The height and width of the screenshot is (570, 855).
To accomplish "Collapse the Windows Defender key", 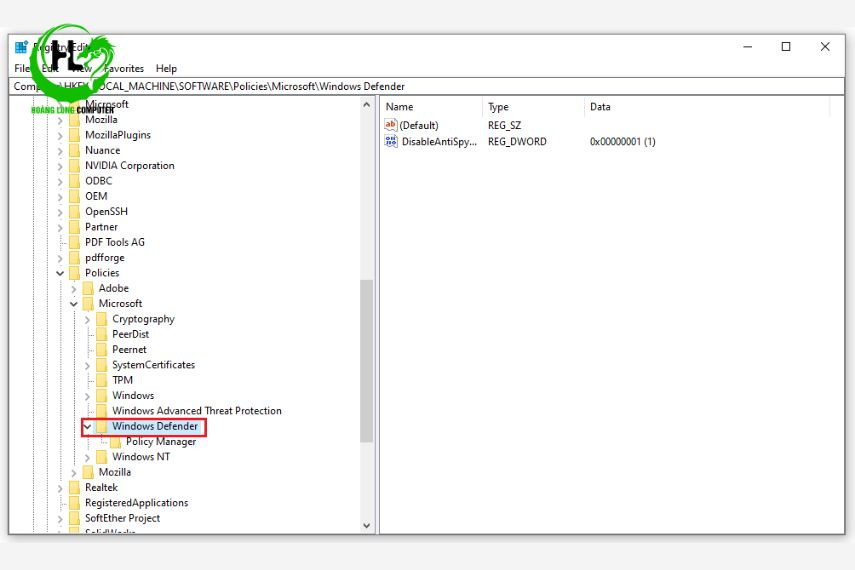I will point(88,427).
